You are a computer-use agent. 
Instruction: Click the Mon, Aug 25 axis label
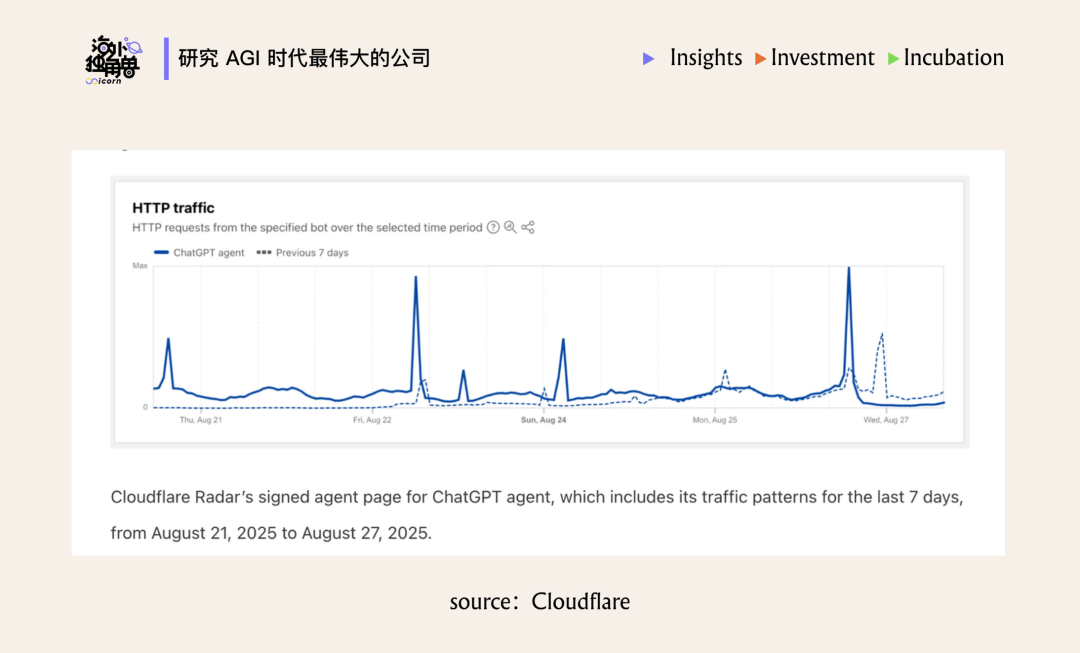point(715,421)
